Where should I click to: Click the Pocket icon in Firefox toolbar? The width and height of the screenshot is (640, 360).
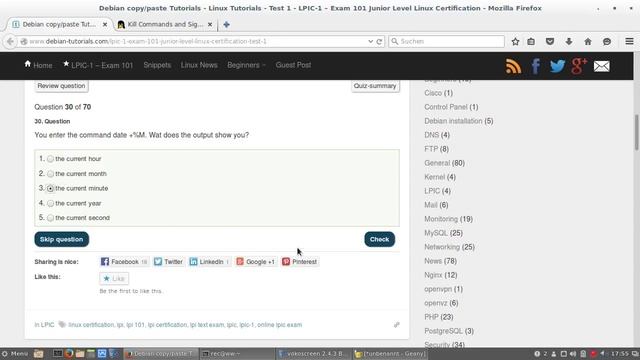coord(550,41)
